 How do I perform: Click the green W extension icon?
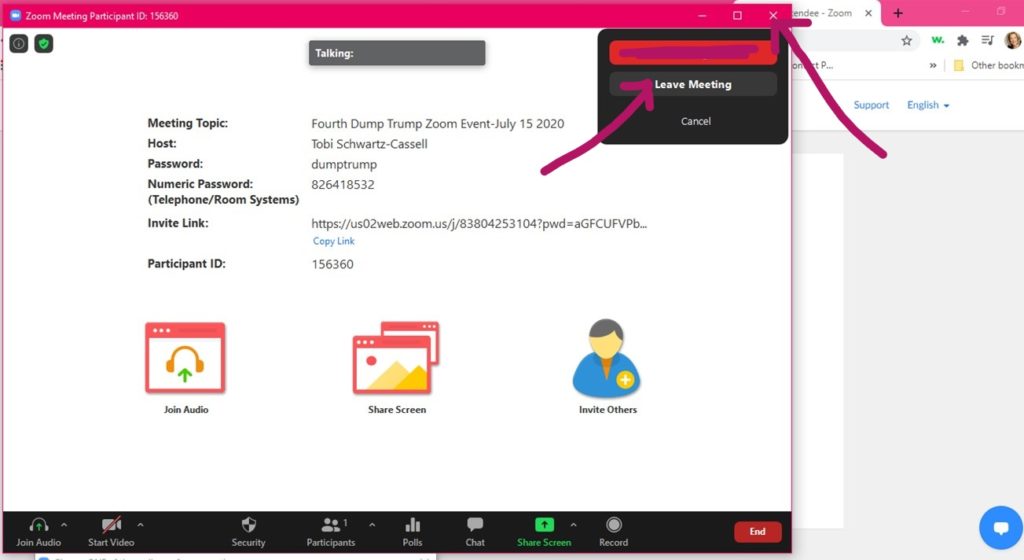pyautogui.click(x=937, y=40)
